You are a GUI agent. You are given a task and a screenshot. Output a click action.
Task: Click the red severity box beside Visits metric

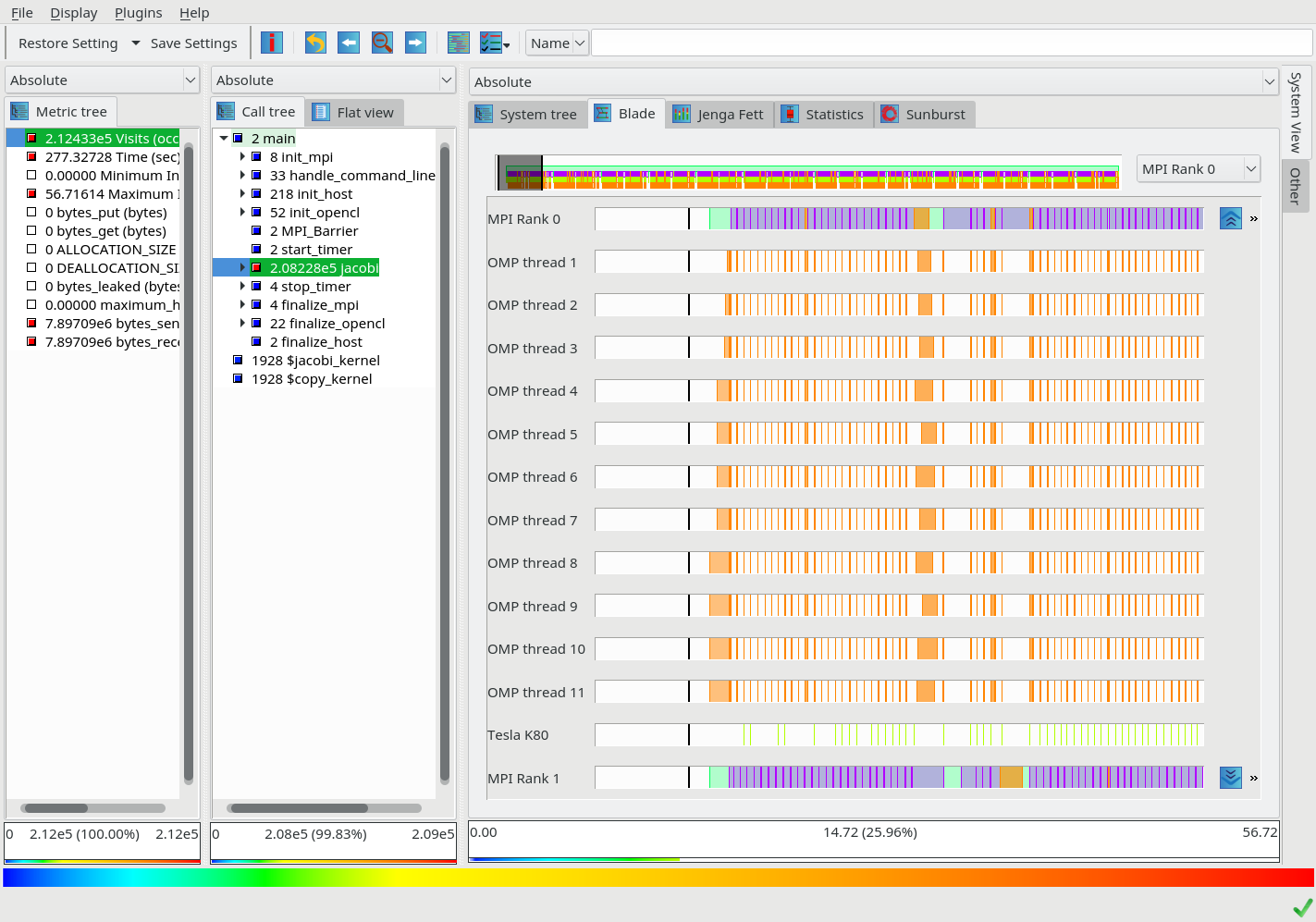pos(31,138)
